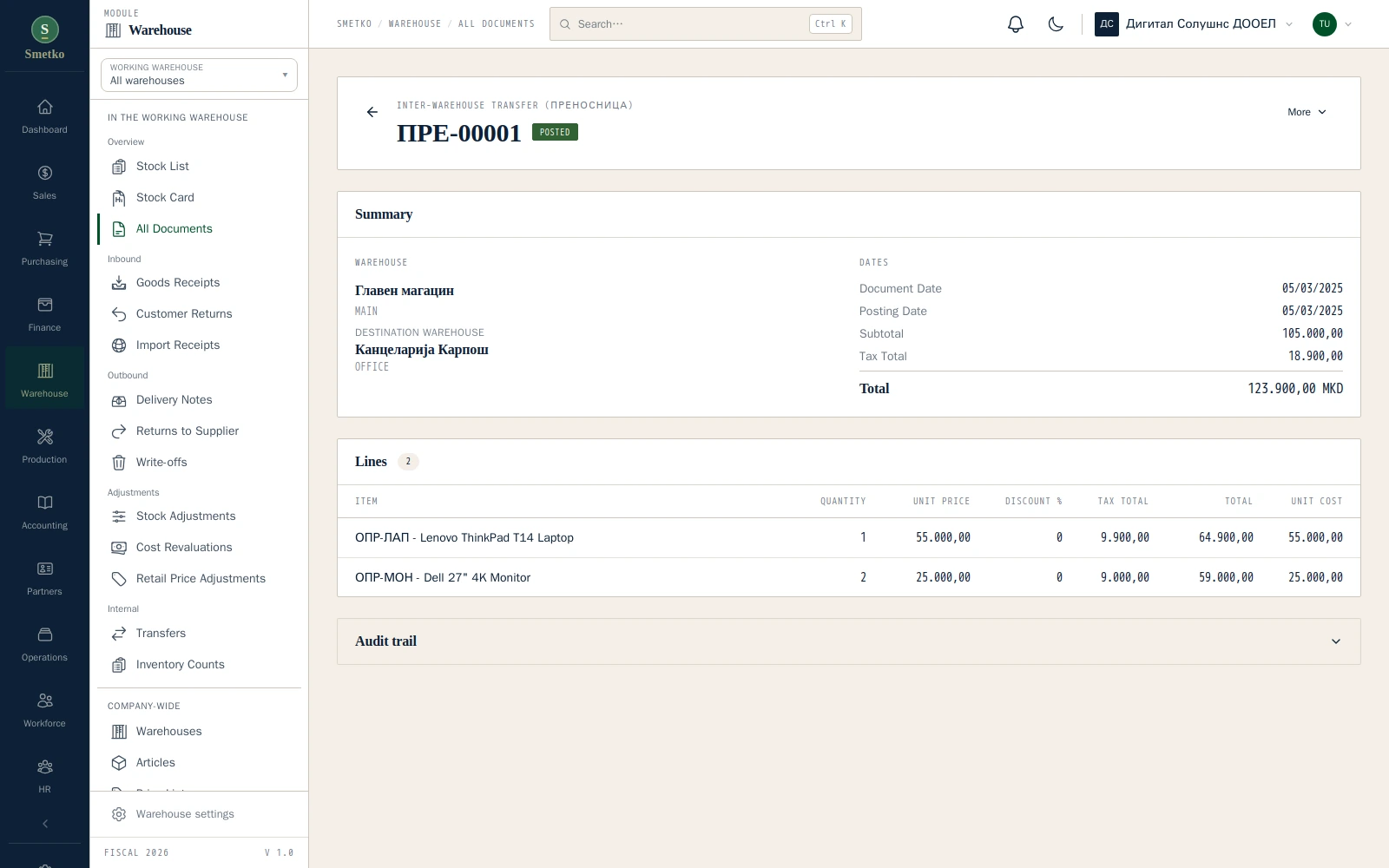
Task: Collapse the sidebar with chevron arrow
Action: coord(45,824)
